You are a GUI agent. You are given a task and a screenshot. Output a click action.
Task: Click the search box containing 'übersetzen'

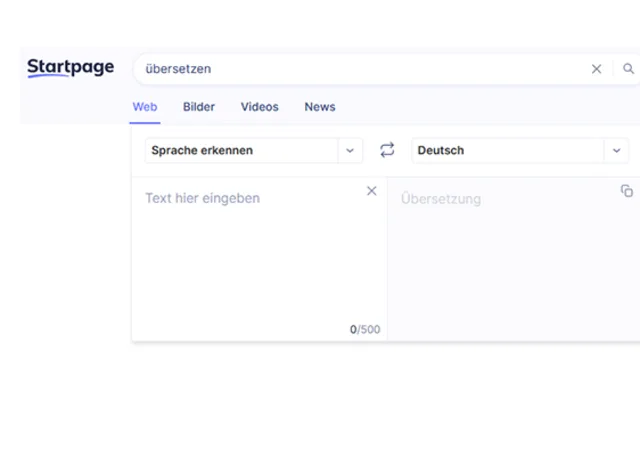pyautogui.click(x=360, y=69)
